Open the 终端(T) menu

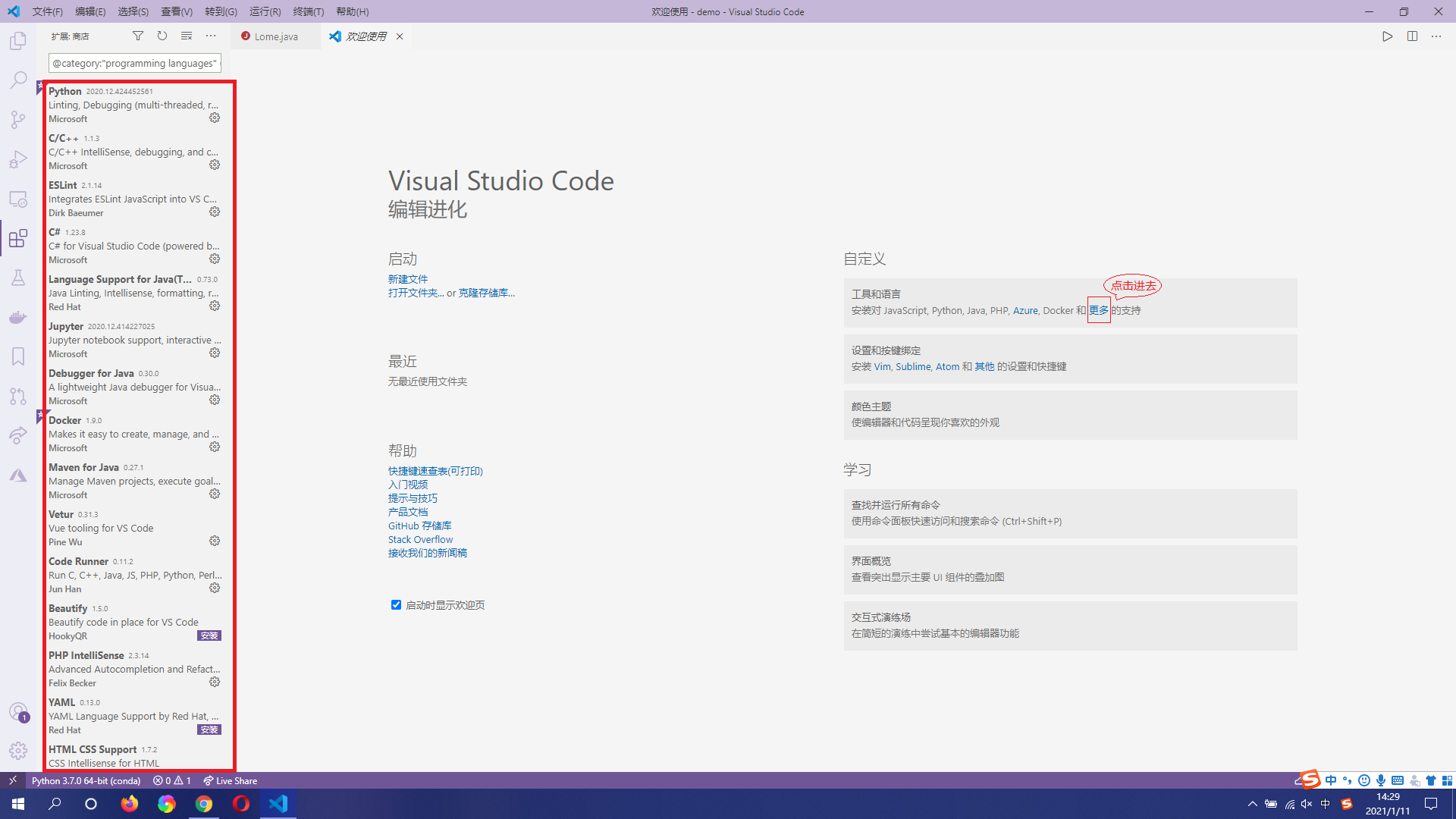tap(308, 11)
